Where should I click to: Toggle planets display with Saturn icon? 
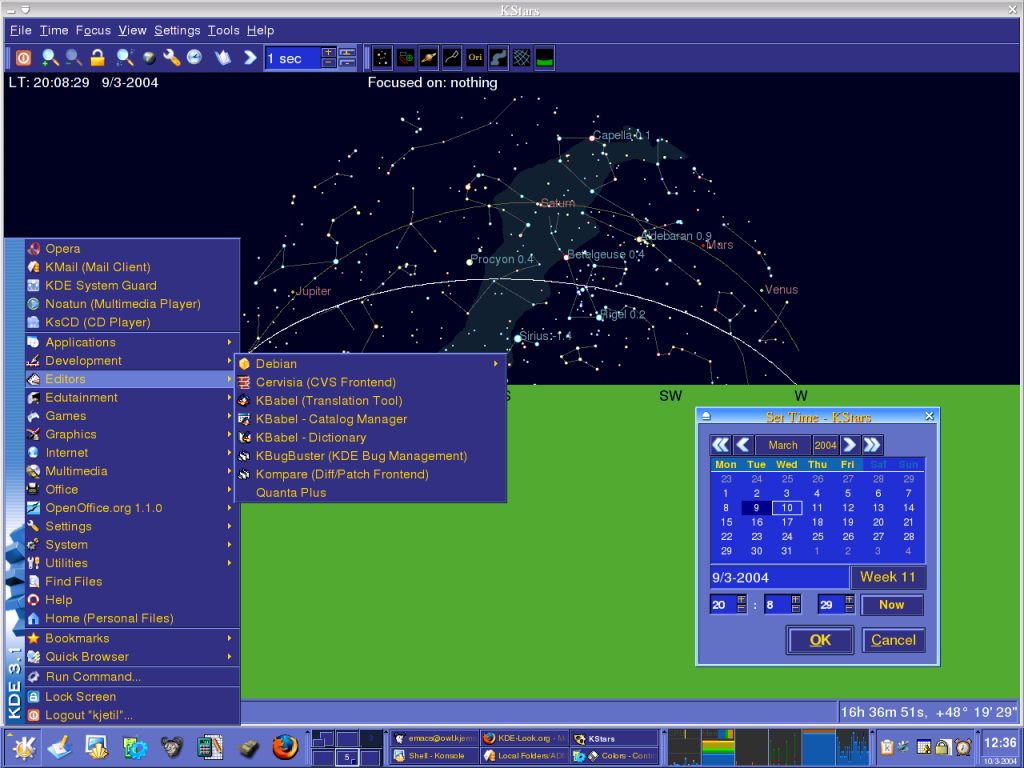(428, 58)
